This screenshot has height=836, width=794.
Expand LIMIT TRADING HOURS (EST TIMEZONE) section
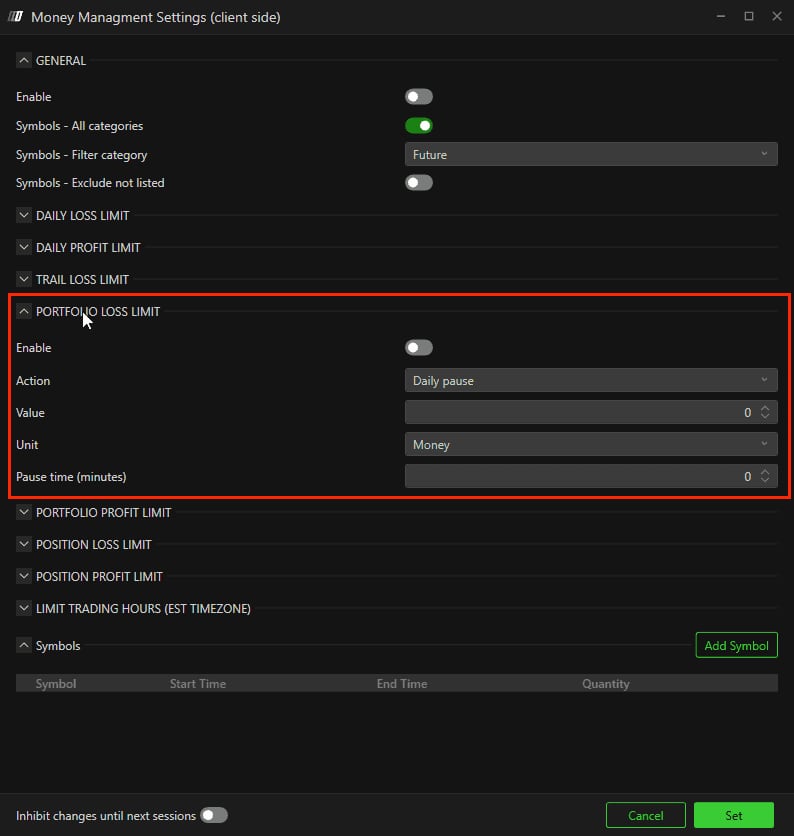(24, 608)
